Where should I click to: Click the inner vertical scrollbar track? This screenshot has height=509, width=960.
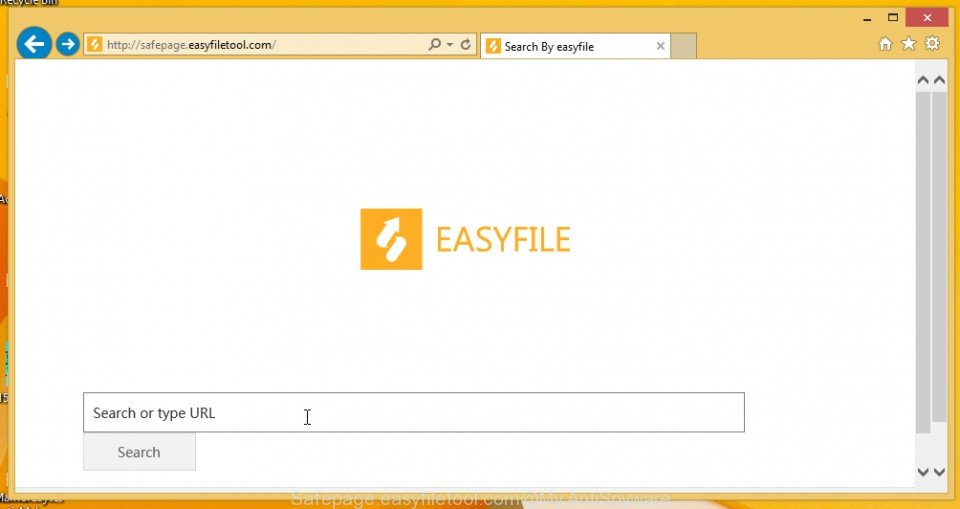click(x=923, y=263)
